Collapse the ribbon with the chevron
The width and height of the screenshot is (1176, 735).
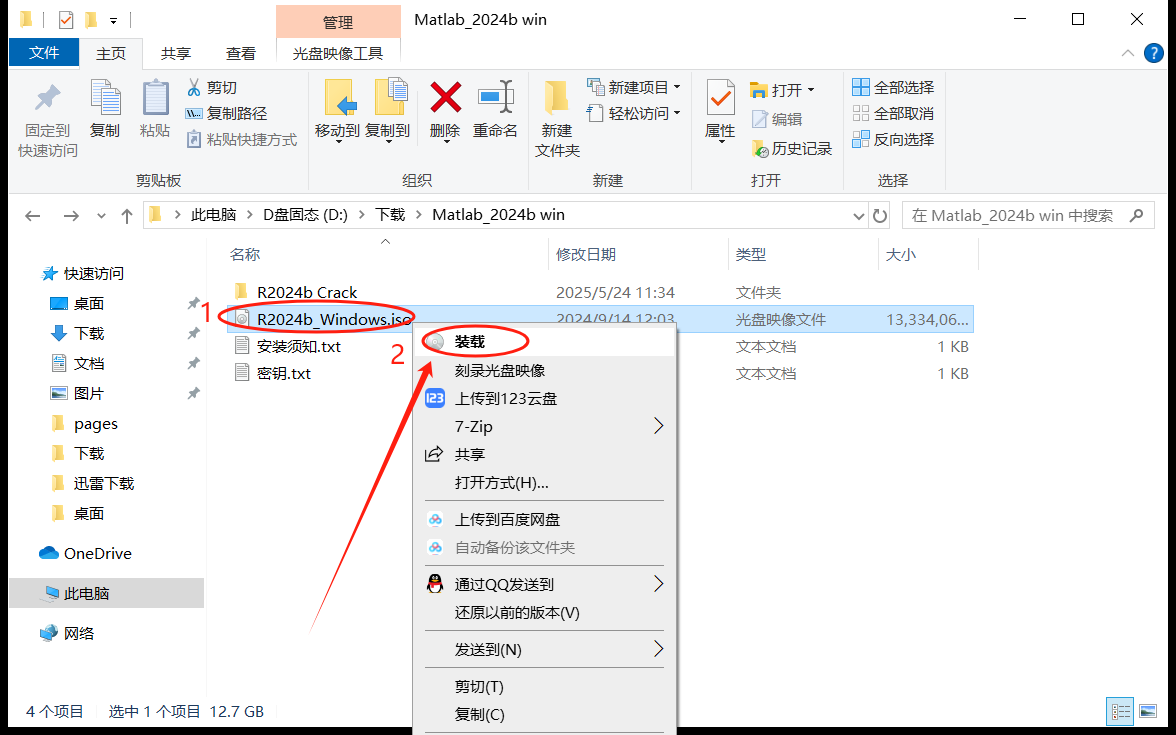(x=1127, y=53)
